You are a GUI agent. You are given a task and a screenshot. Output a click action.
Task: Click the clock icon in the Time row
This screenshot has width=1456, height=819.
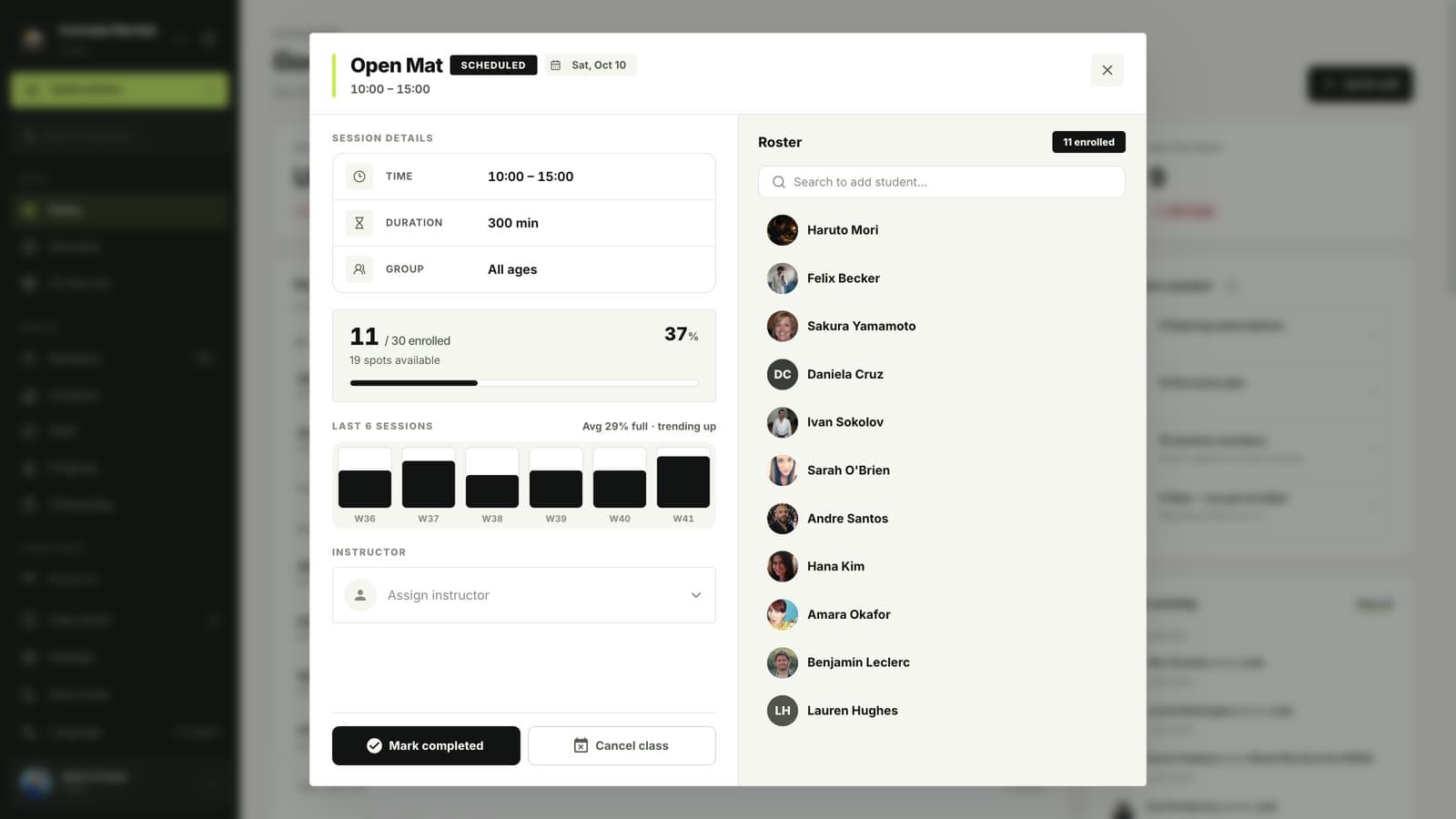coord(359,177)
